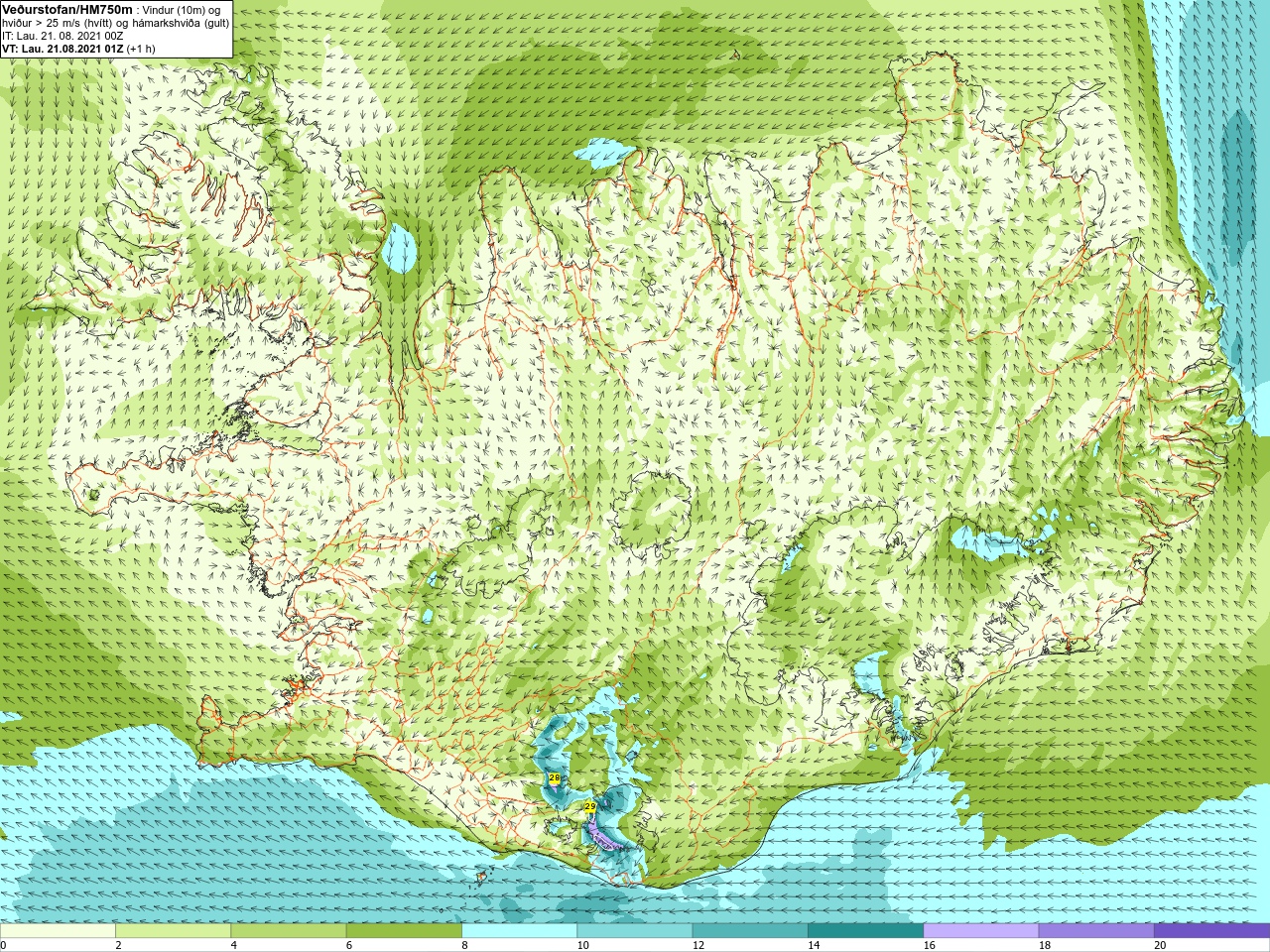Click the Veðurstofan/HM750m title text
This screenshot has height=952, width=1270.
(66, 9)
